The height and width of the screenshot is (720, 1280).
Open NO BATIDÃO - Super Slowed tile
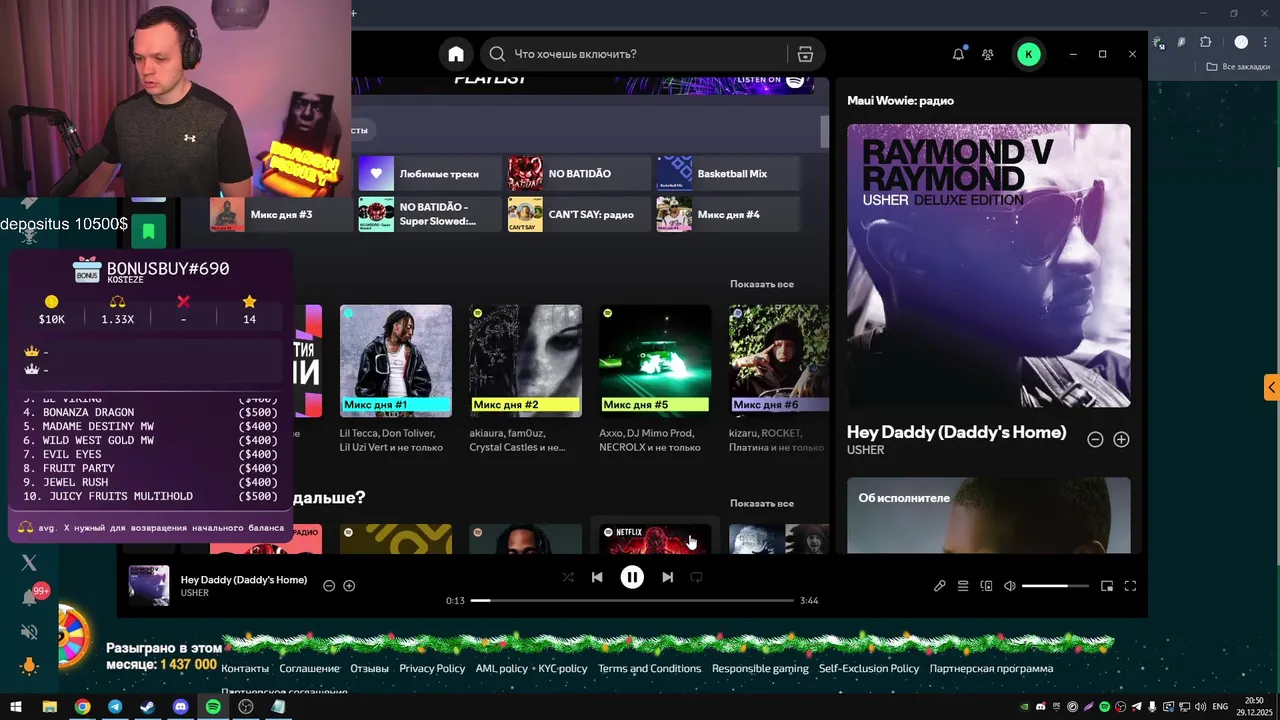pyautogui.click(x=430, y=214)
